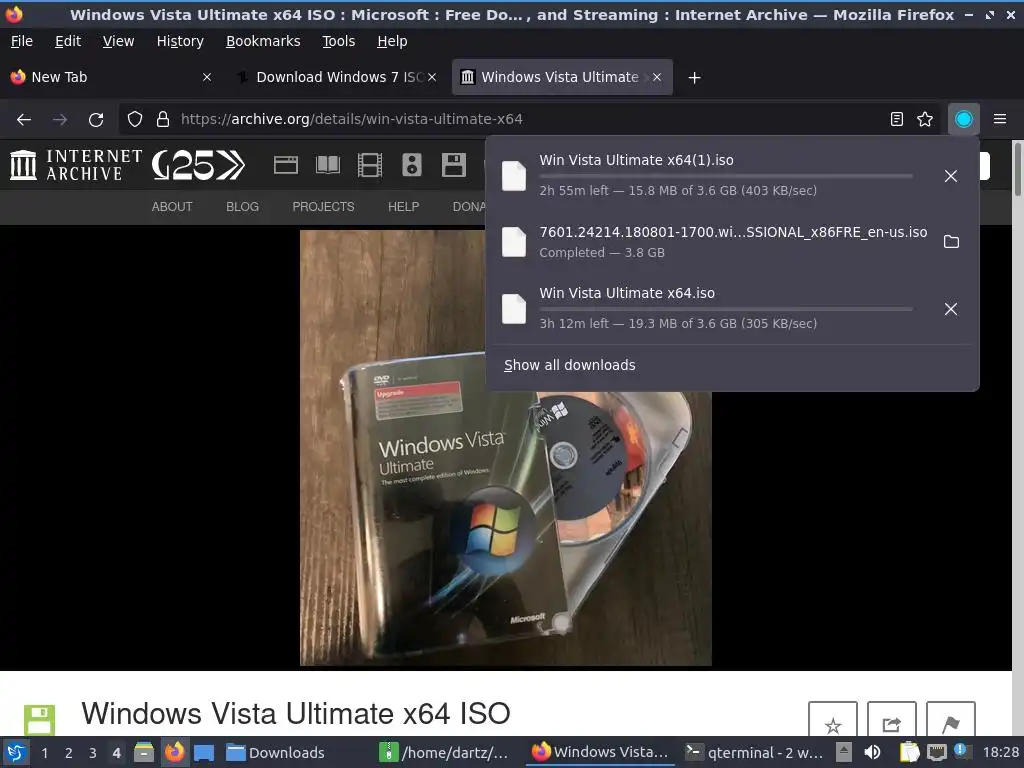Viewport: 1024px width, 768px height.
Task: Toggle Reader View icon in address bar
Action: coord(897,119)
